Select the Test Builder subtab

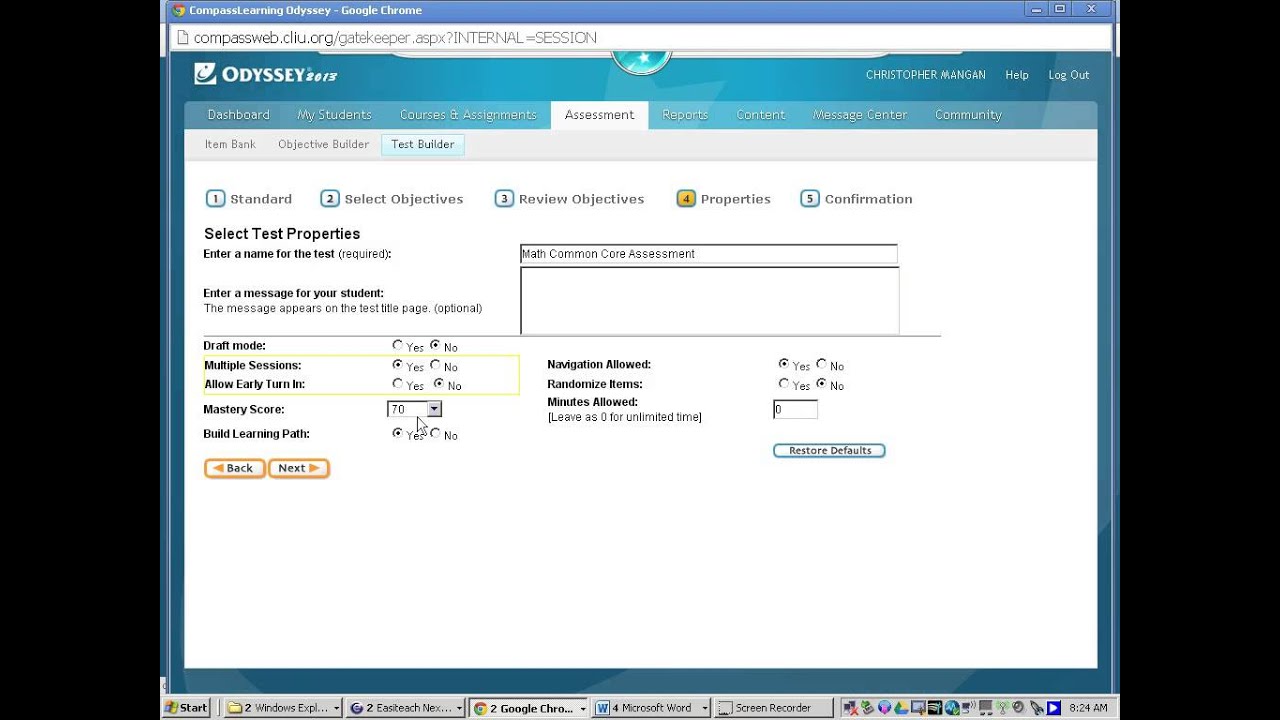(x=422, y=144)
